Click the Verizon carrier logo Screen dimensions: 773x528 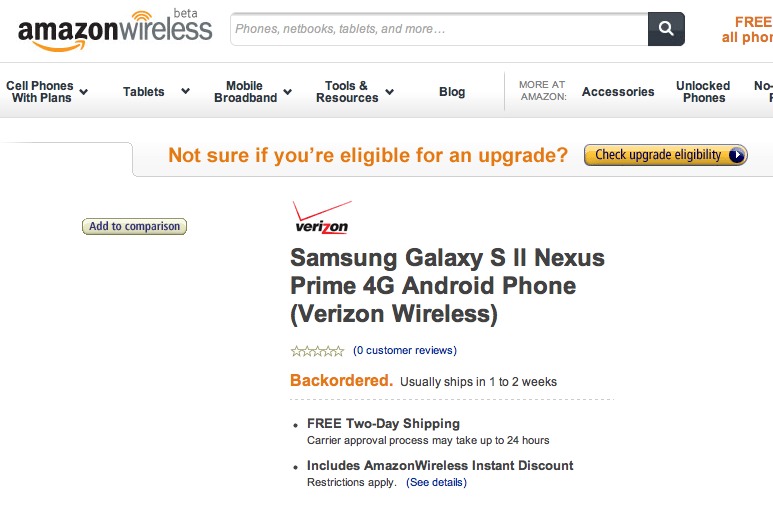321,217
